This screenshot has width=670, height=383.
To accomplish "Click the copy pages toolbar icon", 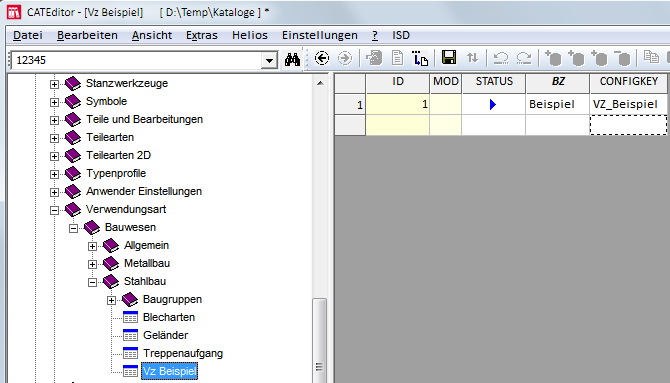I will (651, 57).
